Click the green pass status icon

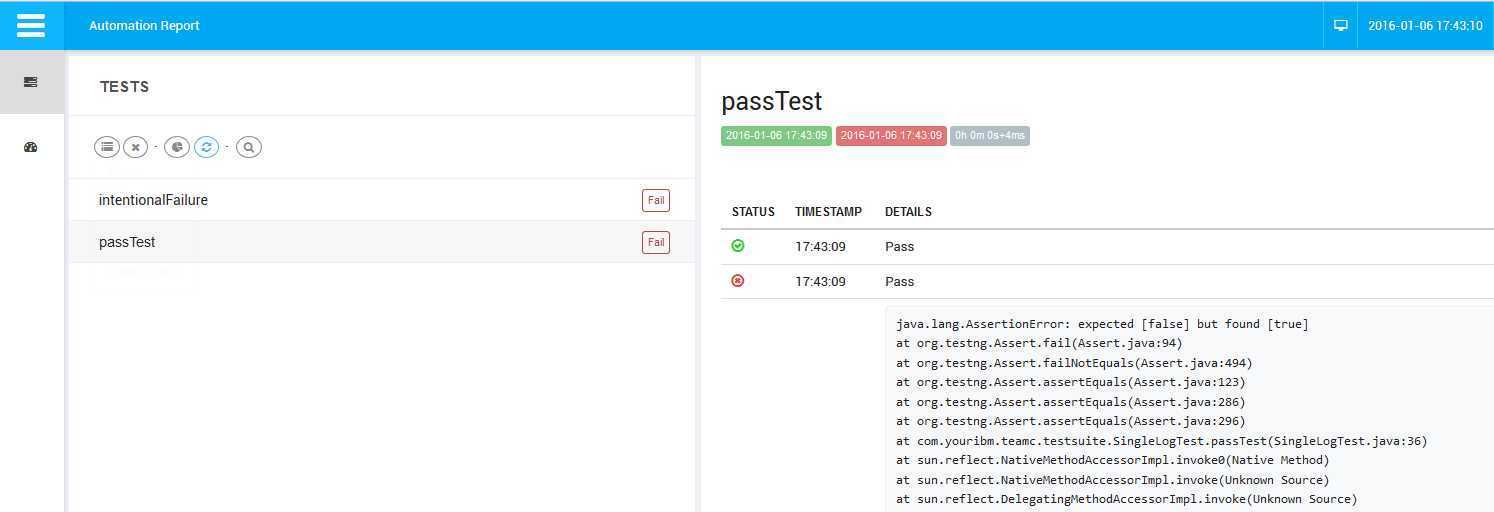pyautogui.click(x=738, y=246)
